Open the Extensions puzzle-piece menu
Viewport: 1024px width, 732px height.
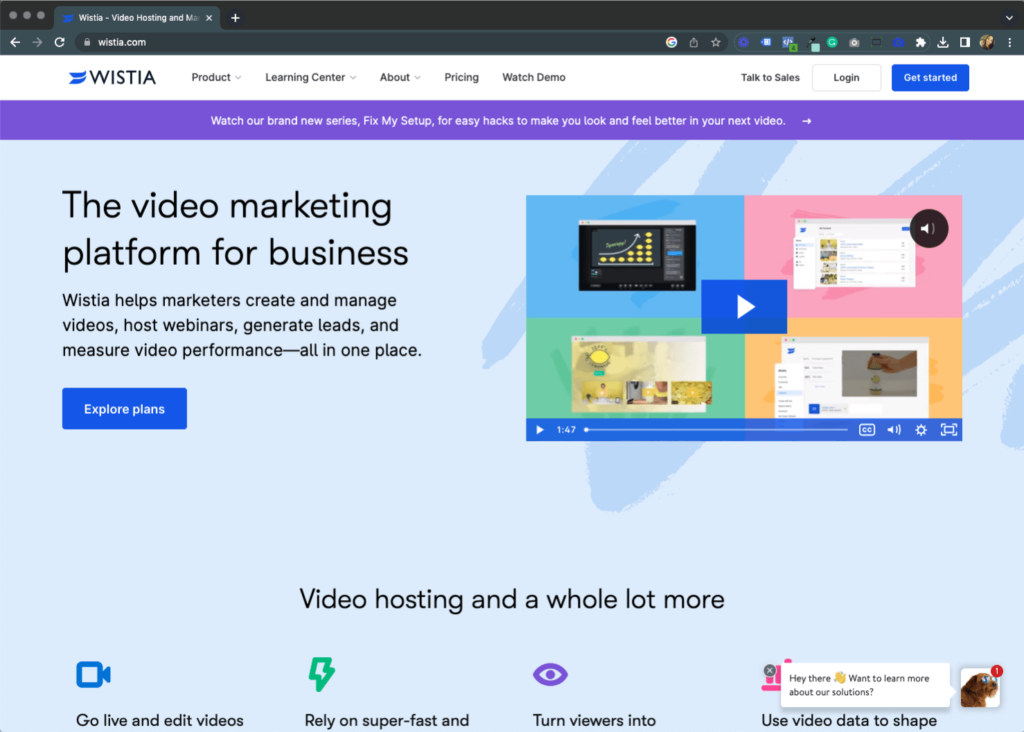coord(920,42)
